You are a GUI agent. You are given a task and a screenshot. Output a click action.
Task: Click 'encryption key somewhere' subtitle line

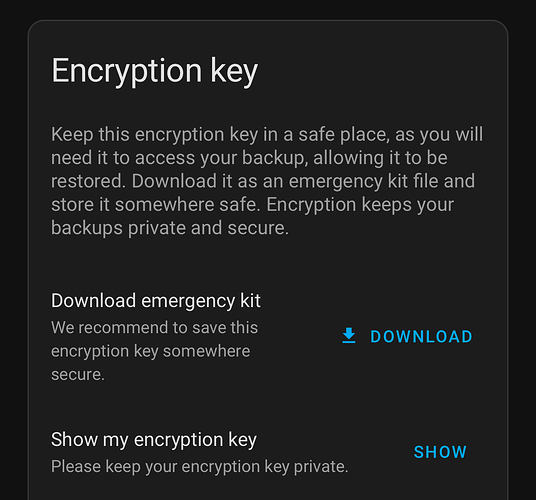[x=151, y=351]
